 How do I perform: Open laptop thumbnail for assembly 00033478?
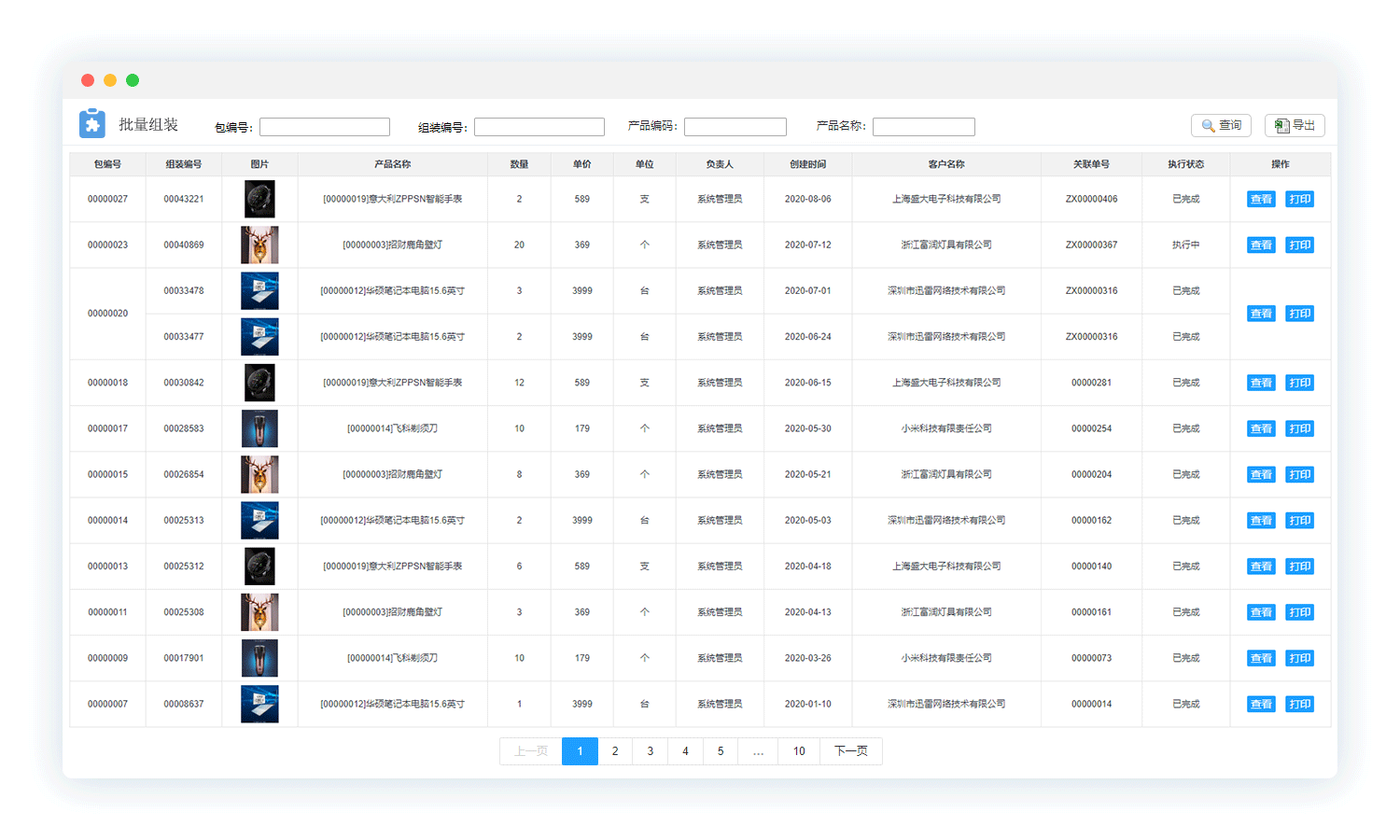click(x=259, y=290)
